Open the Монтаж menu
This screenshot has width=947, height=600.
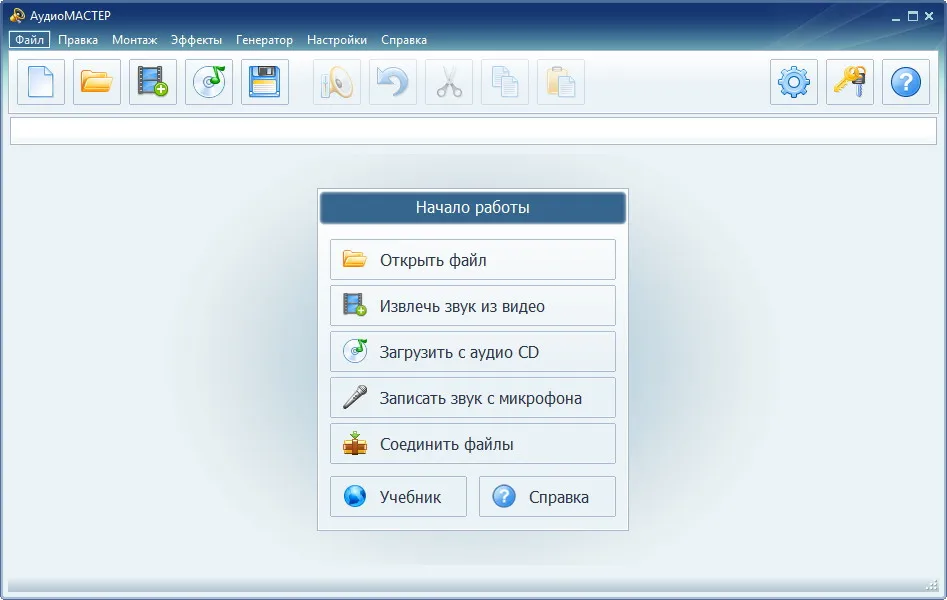point(134,40)
